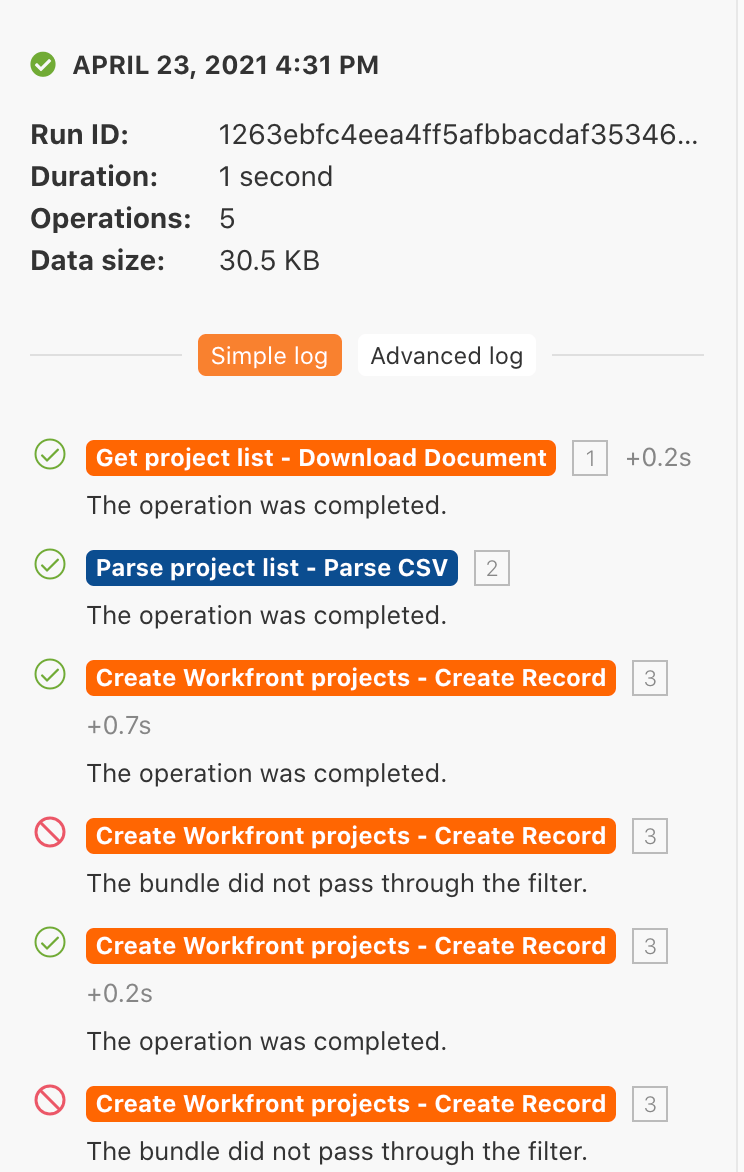This screenshot has width=744, height=1172.
Task: Click number 1 badge after Download Document
Action: pyautogui.click(x=590, y=459)
